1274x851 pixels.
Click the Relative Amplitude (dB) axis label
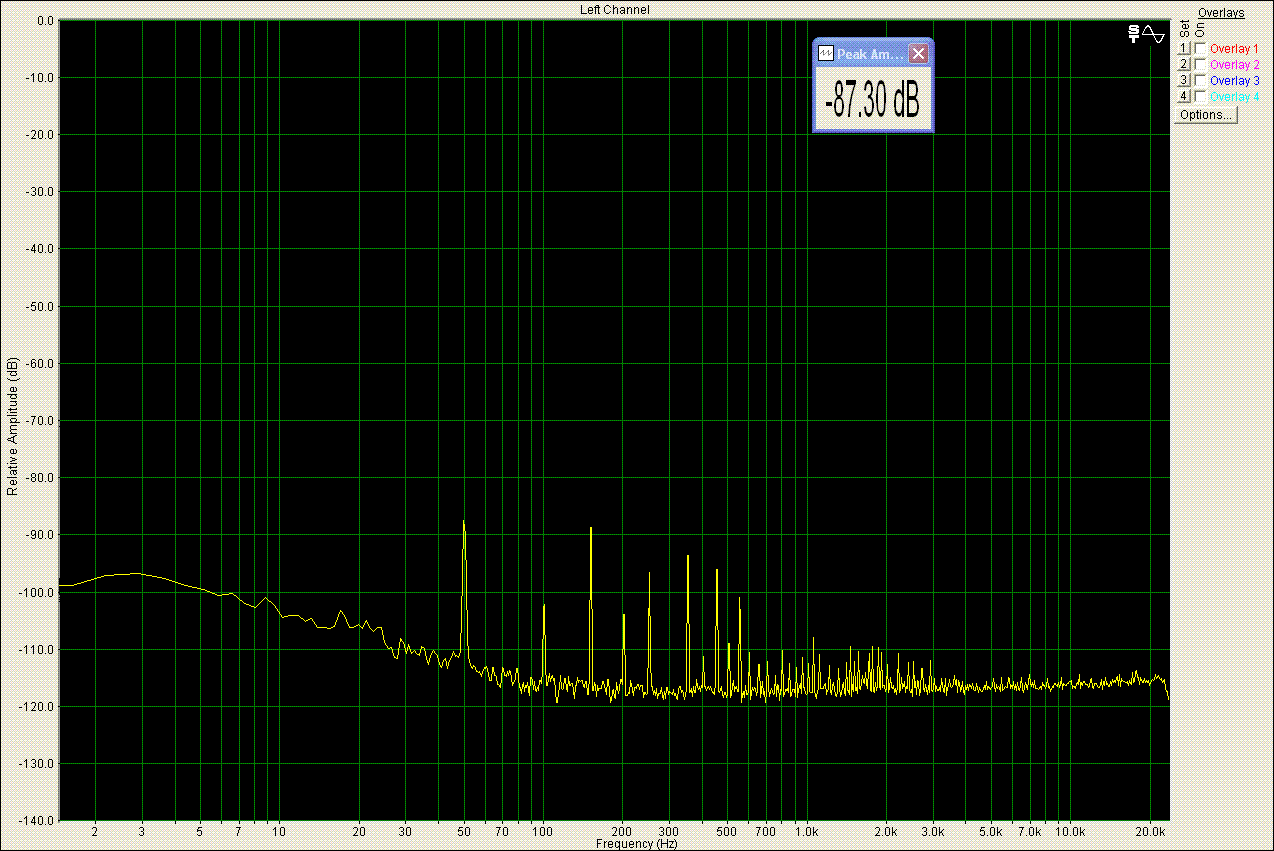[x=12, y=426]
